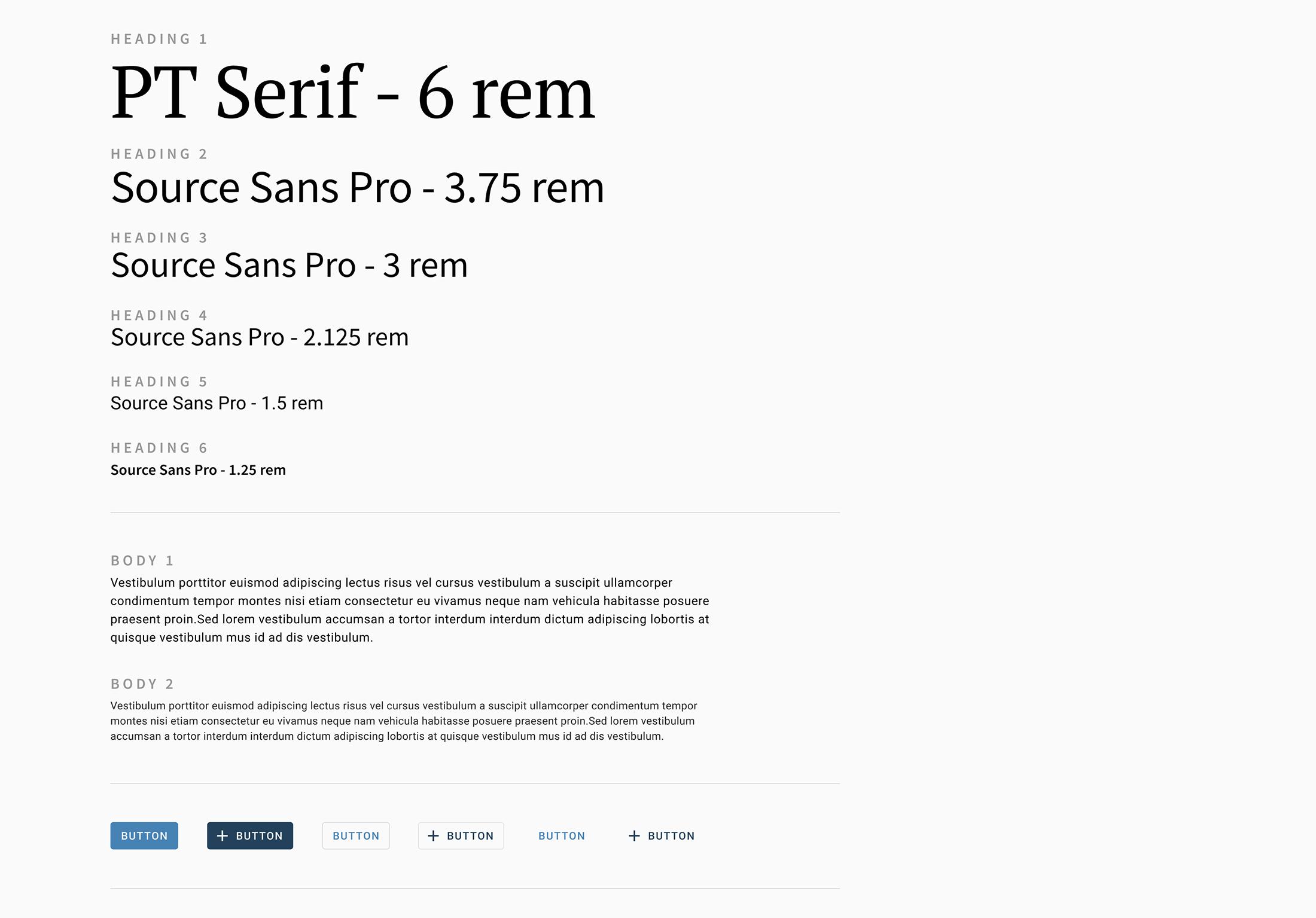The width and height of the screenshot is (1316, 918).
Task: Click the outlined + BUTTON variant
Action: point(461,836)
